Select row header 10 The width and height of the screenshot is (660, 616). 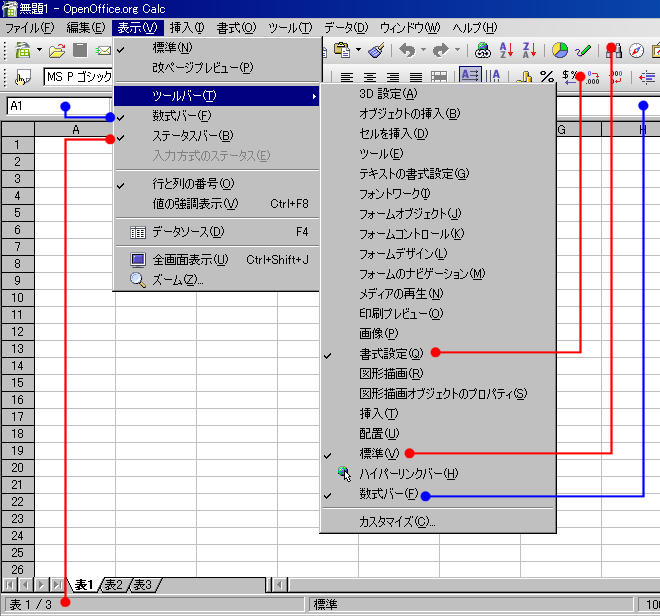[17, 298]
